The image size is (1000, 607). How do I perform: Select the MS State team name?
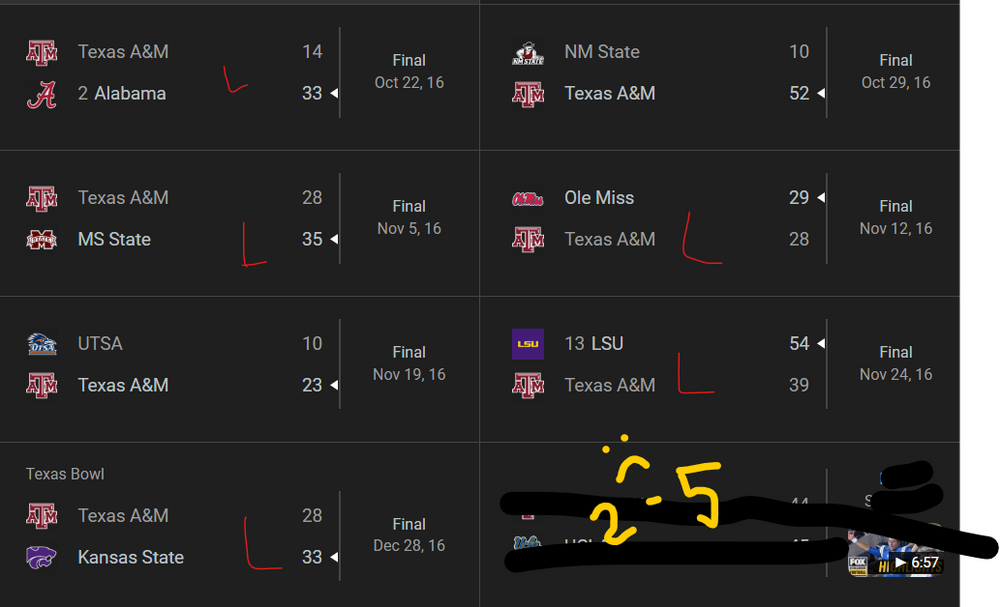(114, 240)
